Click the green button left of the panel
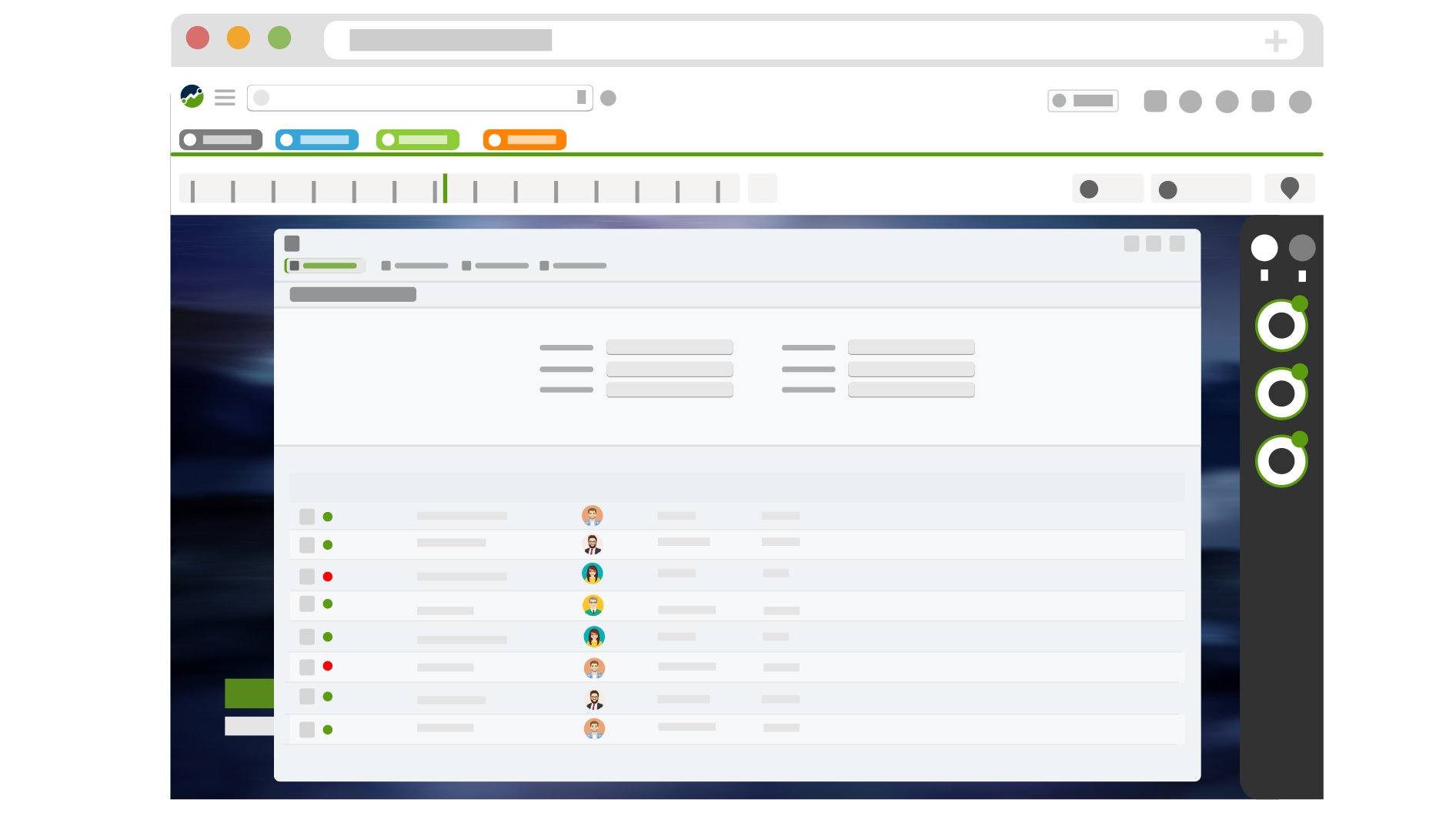Screen dimensions: 1456x813 click(x=249, y=693)
